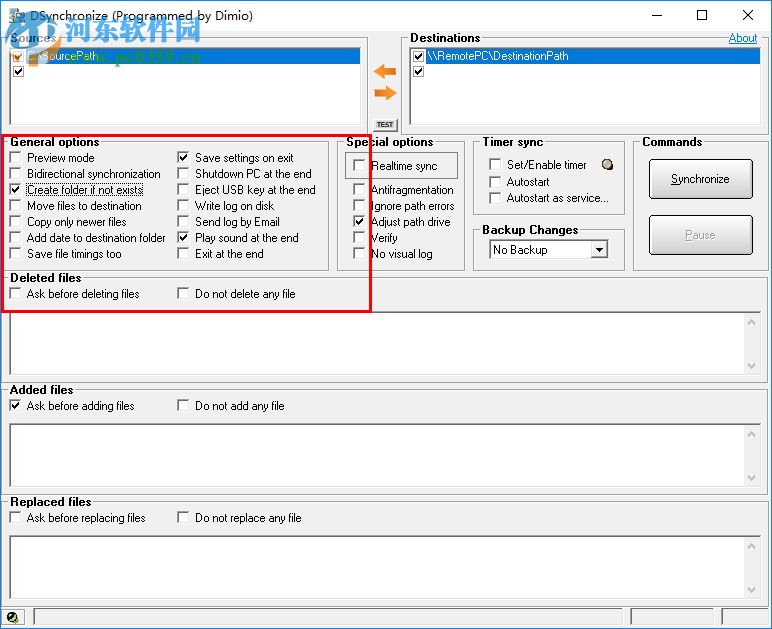Open the Backup Changes dropdown
The image size is (772, 629).
tap(599, 250)
